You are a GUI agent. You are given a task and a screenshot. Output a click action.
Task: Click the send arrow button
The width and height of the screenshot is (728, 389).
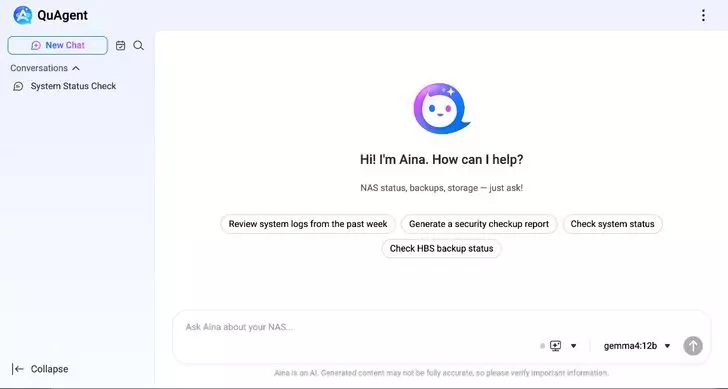pos(693,346)
